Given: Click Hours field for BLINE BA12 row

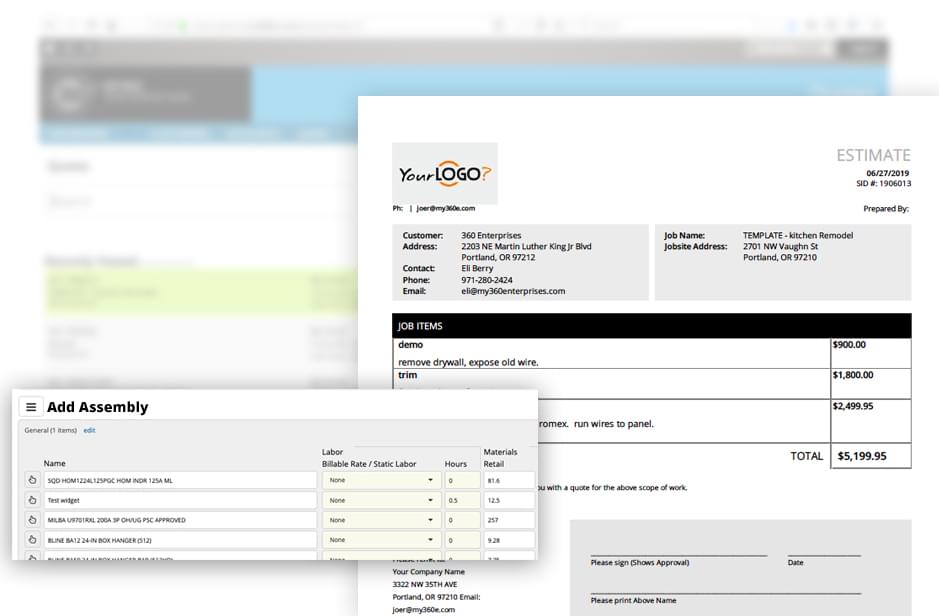Looking at the screenshot, I should [x=462, y=539].
